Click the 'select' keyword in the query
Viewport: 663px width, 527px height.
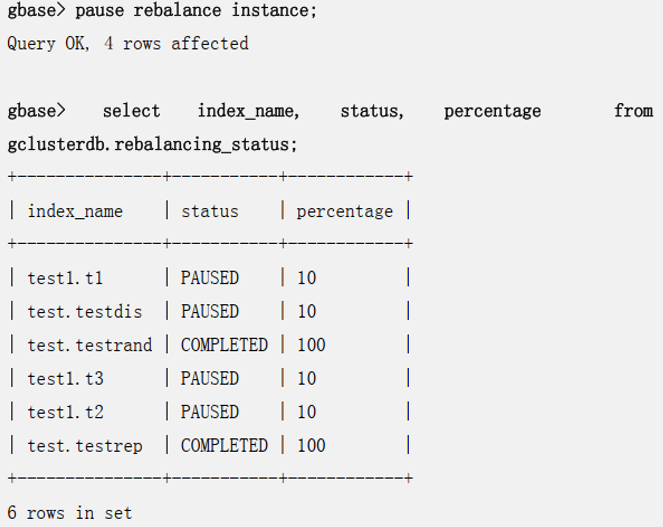coord(131,111)
